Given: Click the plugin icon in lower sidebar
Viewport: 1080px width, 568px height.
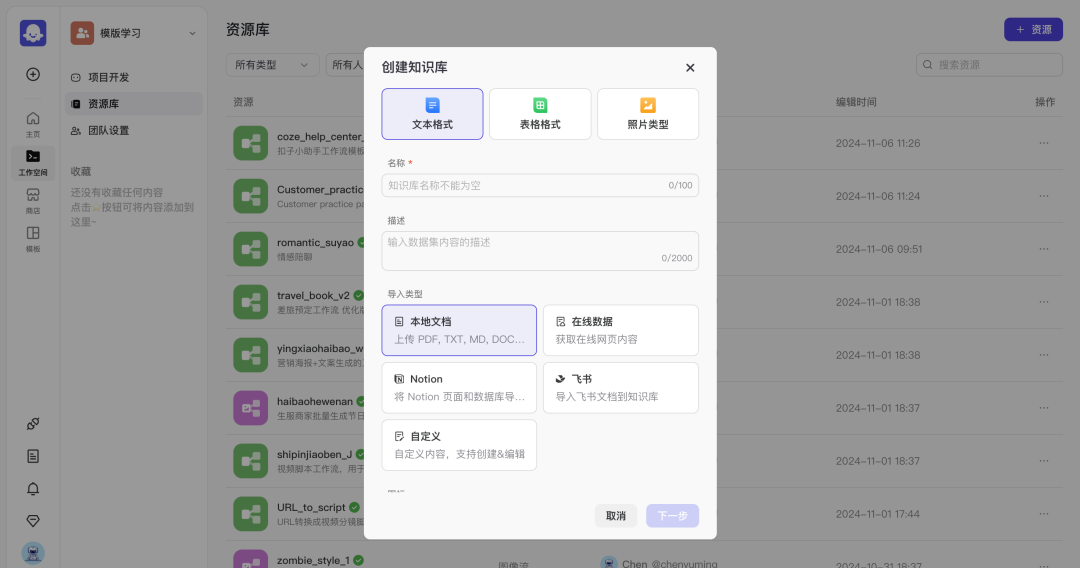Looking at the screenshot, I should (x=33, y=424).
